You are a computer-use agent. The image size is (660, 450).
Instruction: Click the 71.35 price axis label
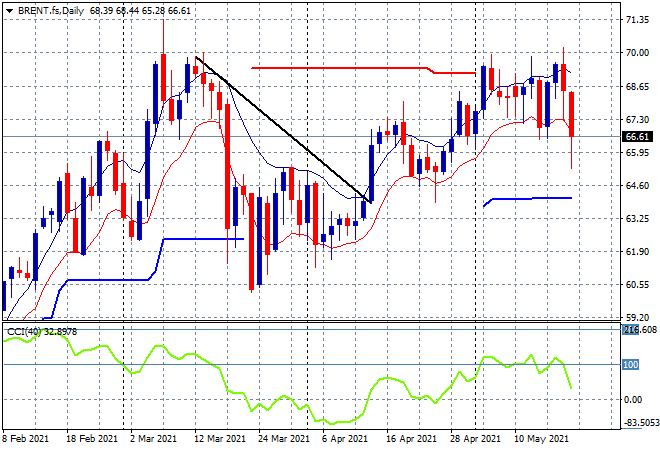coord(637,20)
